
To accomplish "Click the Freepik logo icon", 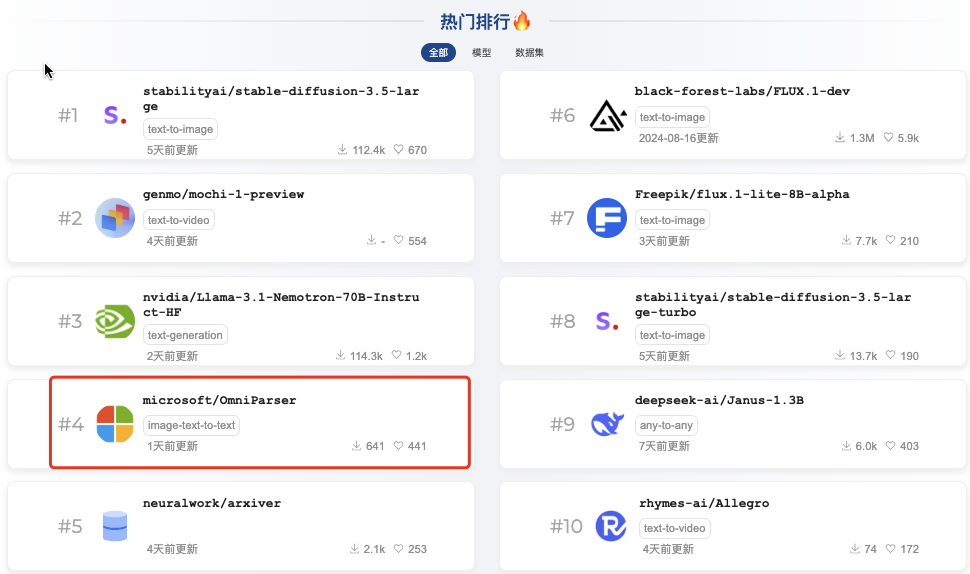I will tap(607, 218).
